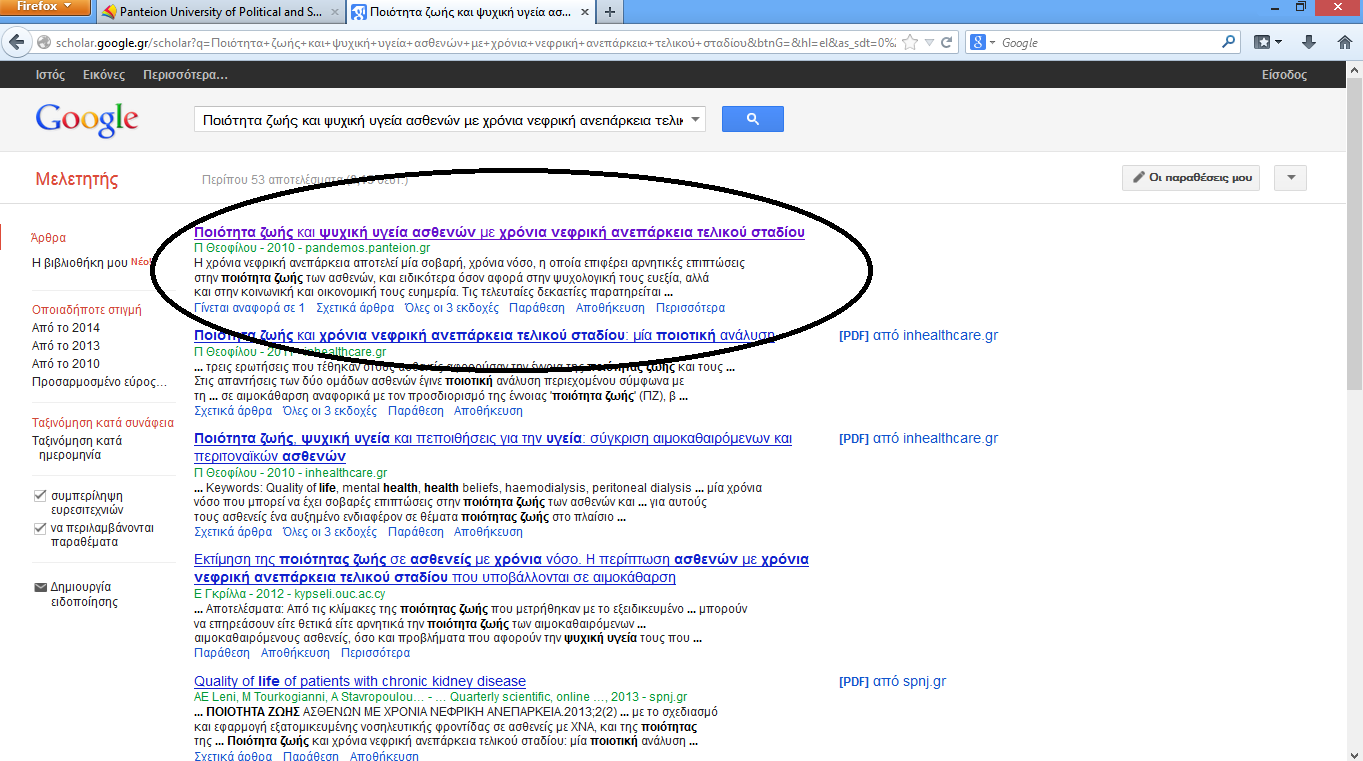
Task: Open the [PDF] από spnj.gr link
Action: [892, 682]
